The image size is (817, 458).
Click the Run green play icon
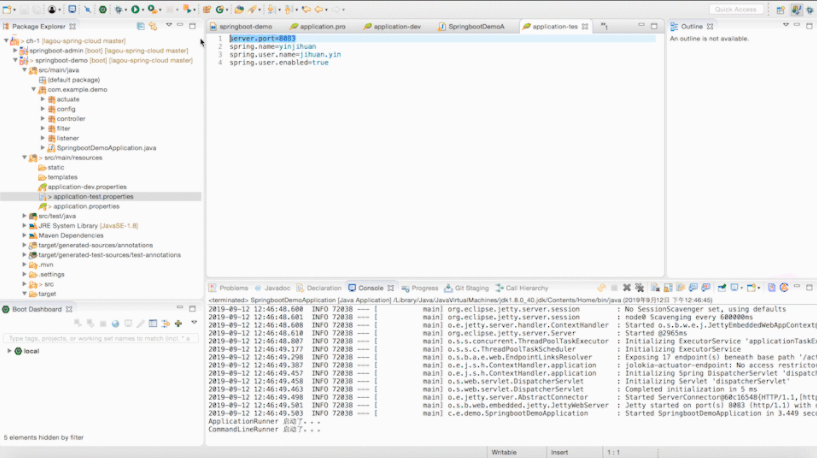click(x=135, y=9)
